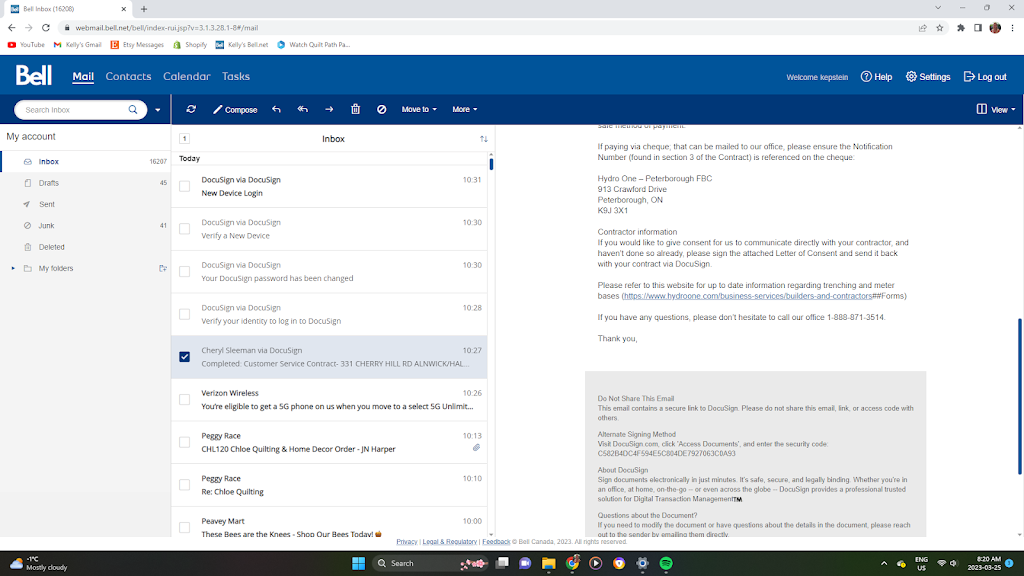Open the browser extensions puzzle icon

961,28
